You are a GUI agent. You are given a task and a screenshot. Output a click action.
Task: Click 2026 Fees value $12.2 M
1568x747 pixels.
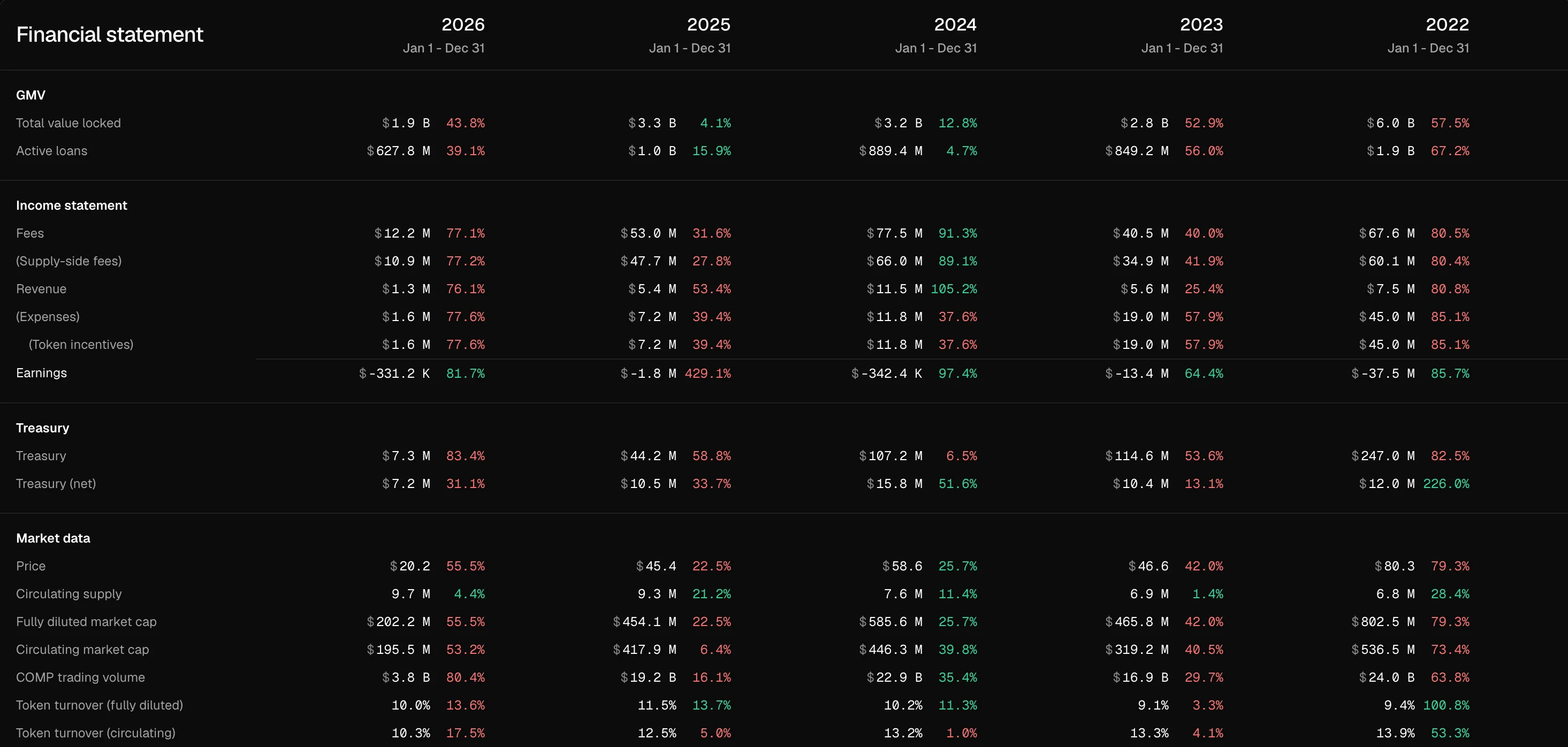(x=402, y=233)
